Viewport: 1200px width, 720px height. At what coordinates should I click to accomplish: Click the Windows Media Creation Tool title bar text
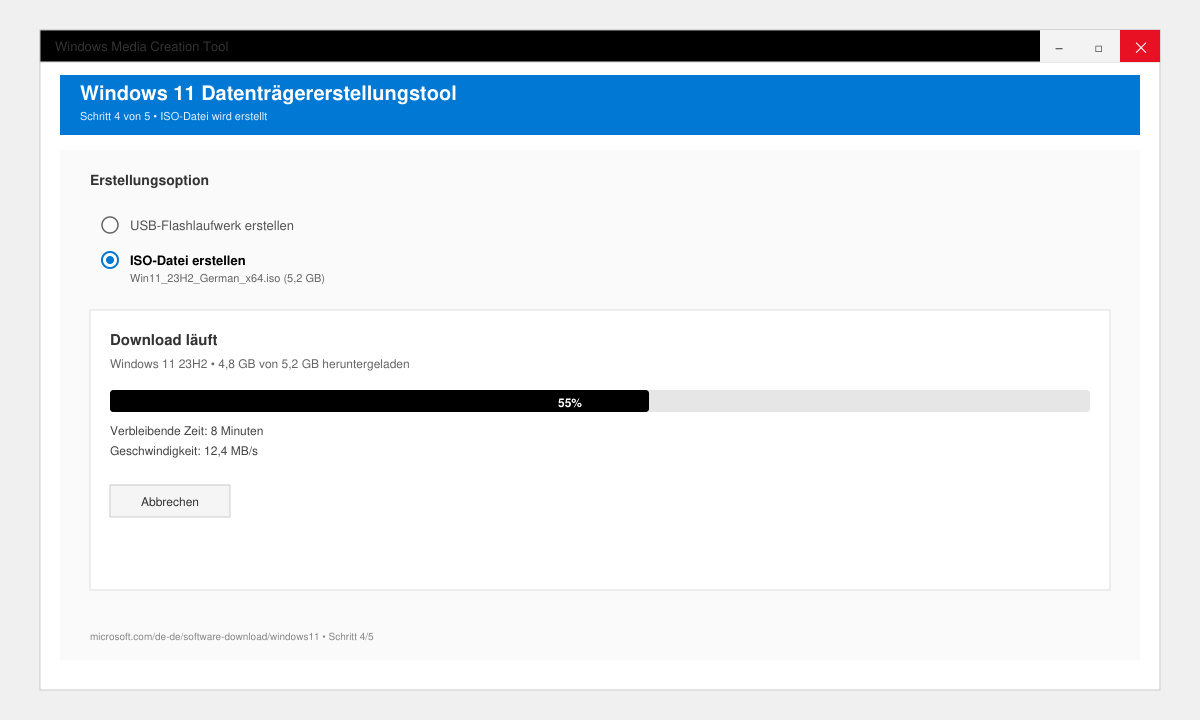(142, 47)
